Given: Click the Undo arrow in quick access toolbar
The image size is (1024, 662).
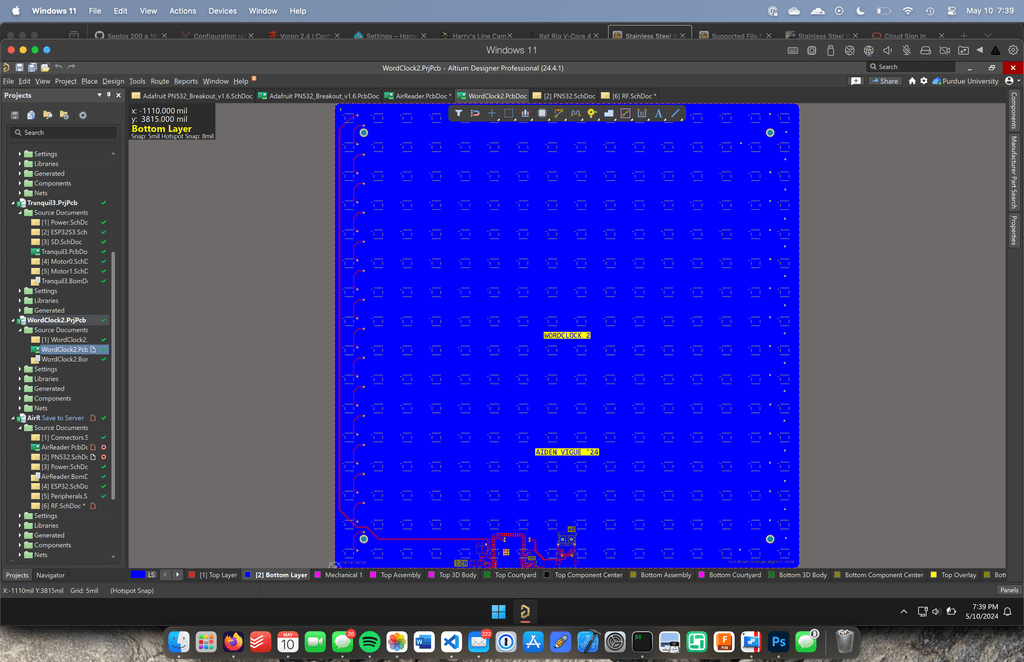Looking at the screenshot, I should (x=59, y=67).
